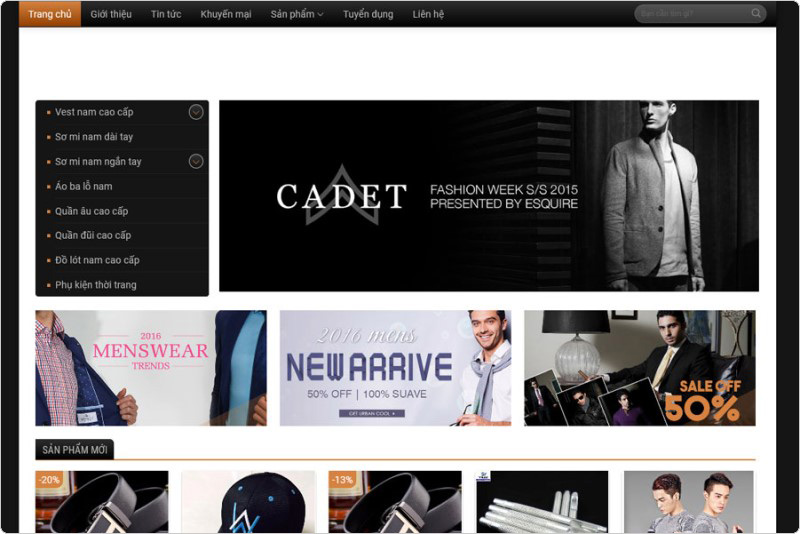Select Quần âu cao cấp category
The height and width of the screenshot is (534, 800).
92,211
